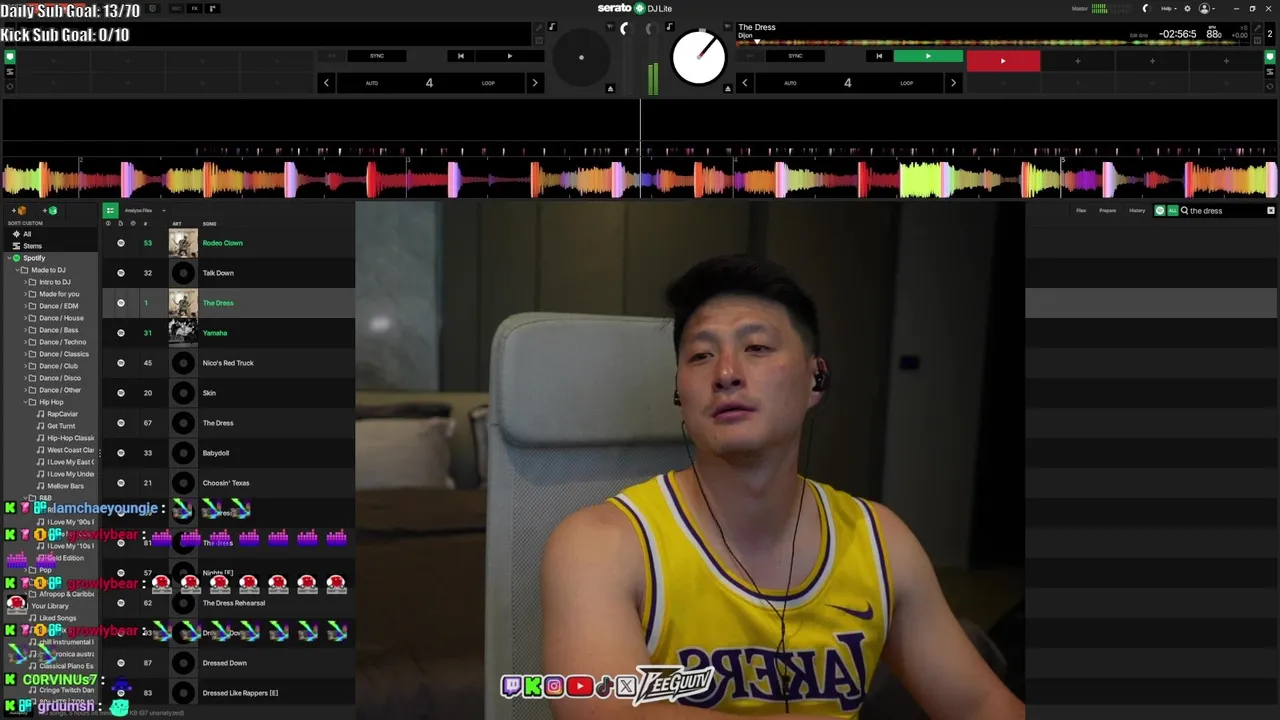Toggle key lock note icon on left deck

pos(551,27)
